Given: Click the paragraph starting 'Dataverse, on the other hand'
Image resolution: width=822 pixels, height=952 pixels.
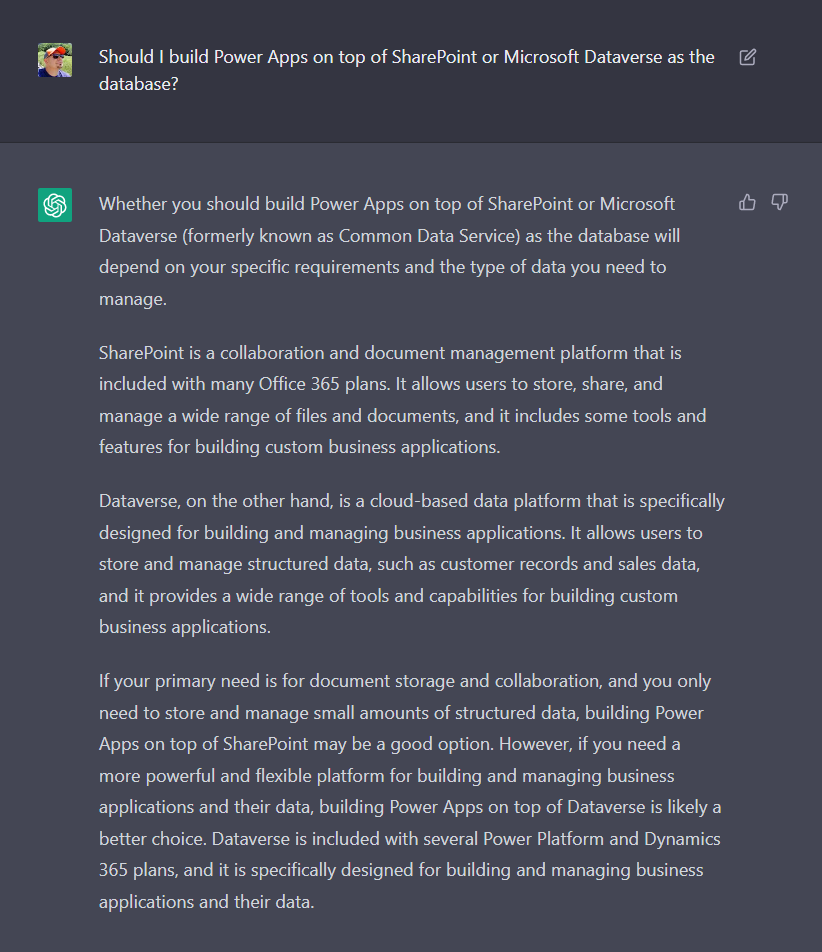Looking at the screenshot, I should [x=412, y=563].
